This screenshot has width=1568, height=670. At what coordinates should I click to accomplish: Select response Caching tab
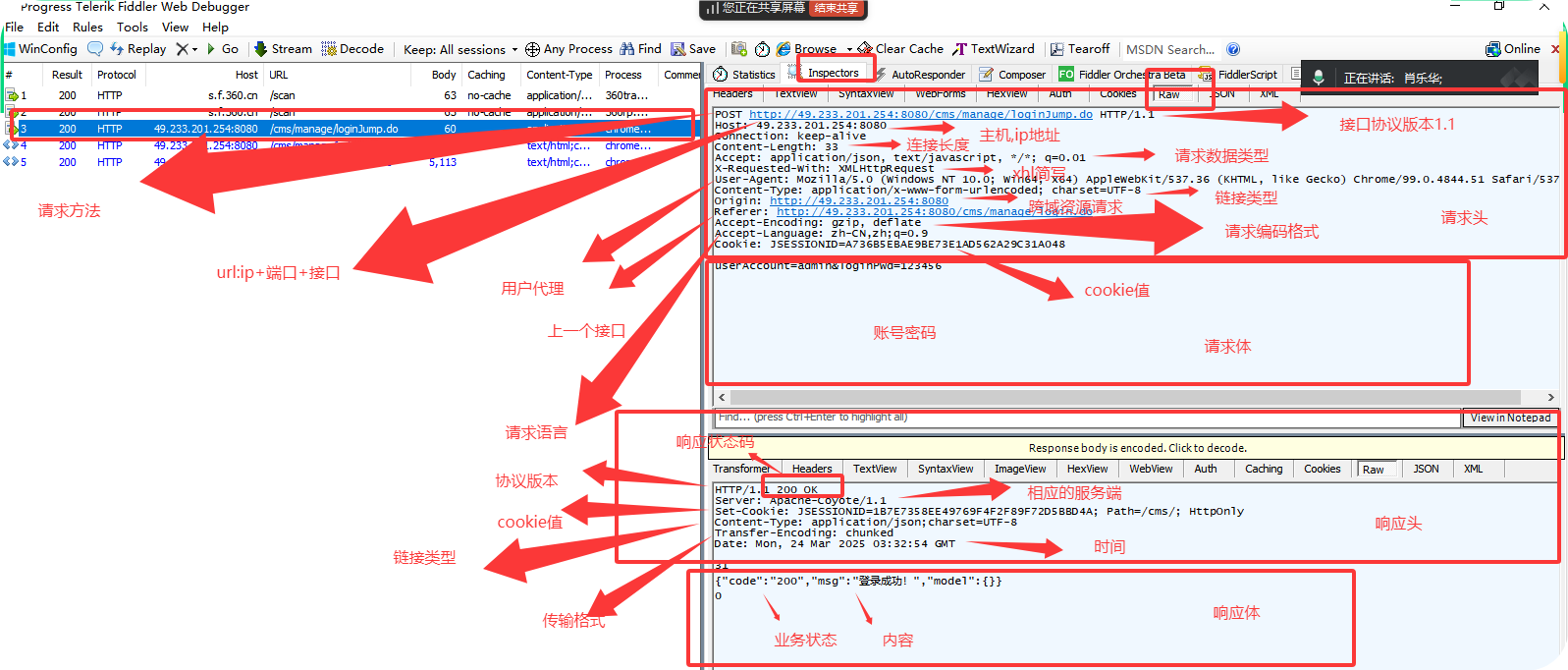point(1264,470)
